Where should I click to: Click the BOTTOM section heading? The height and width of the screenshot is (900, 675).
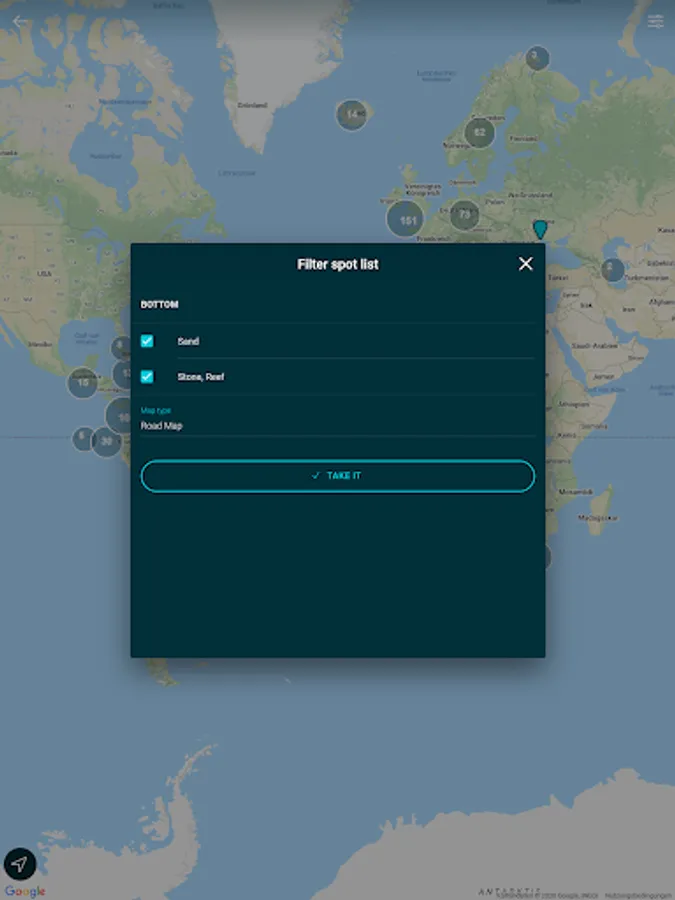coord(160,304)
